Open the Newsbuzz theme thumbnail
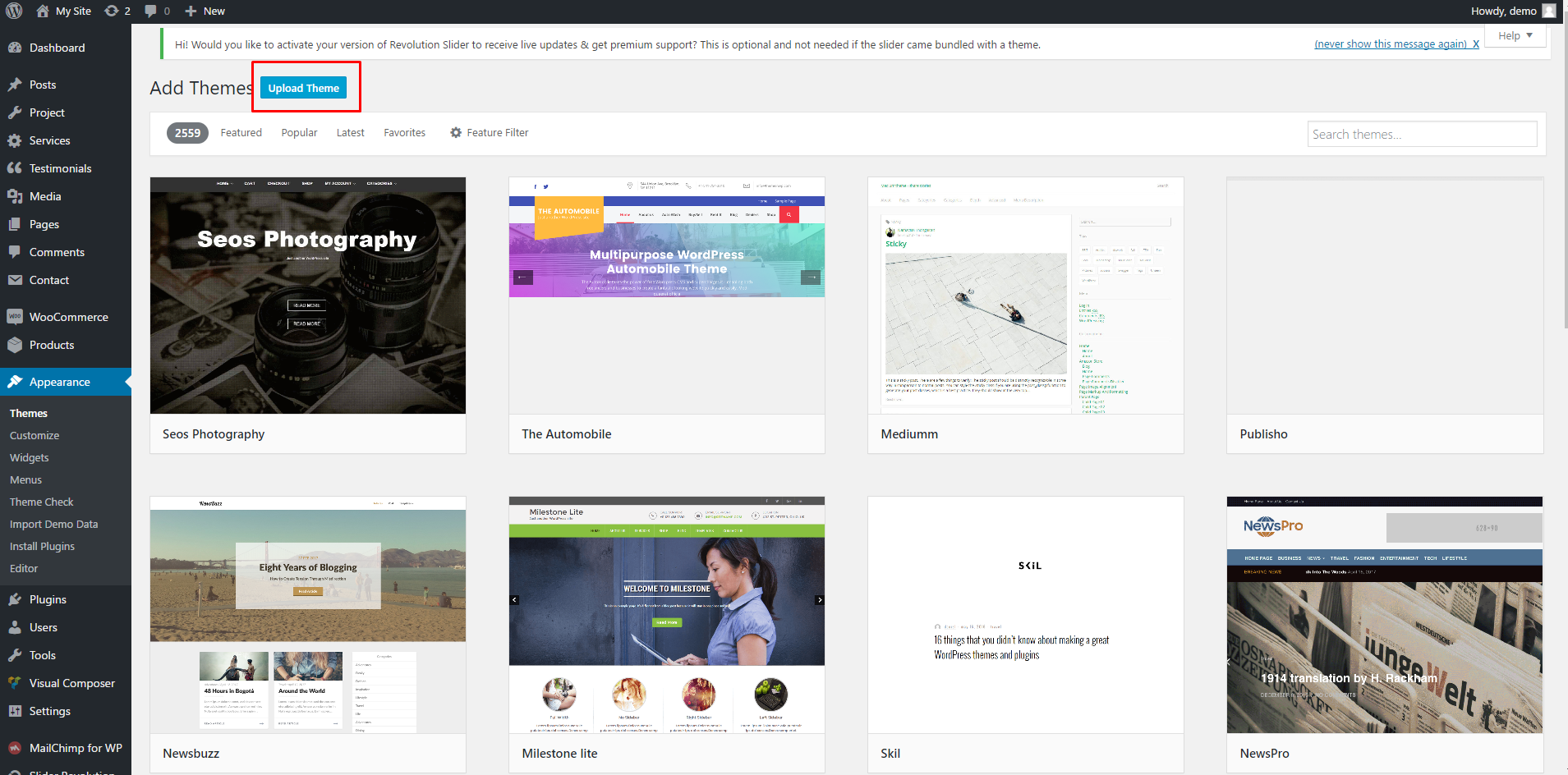Viewport: 1568px width, 775px height. click(308, 615)
